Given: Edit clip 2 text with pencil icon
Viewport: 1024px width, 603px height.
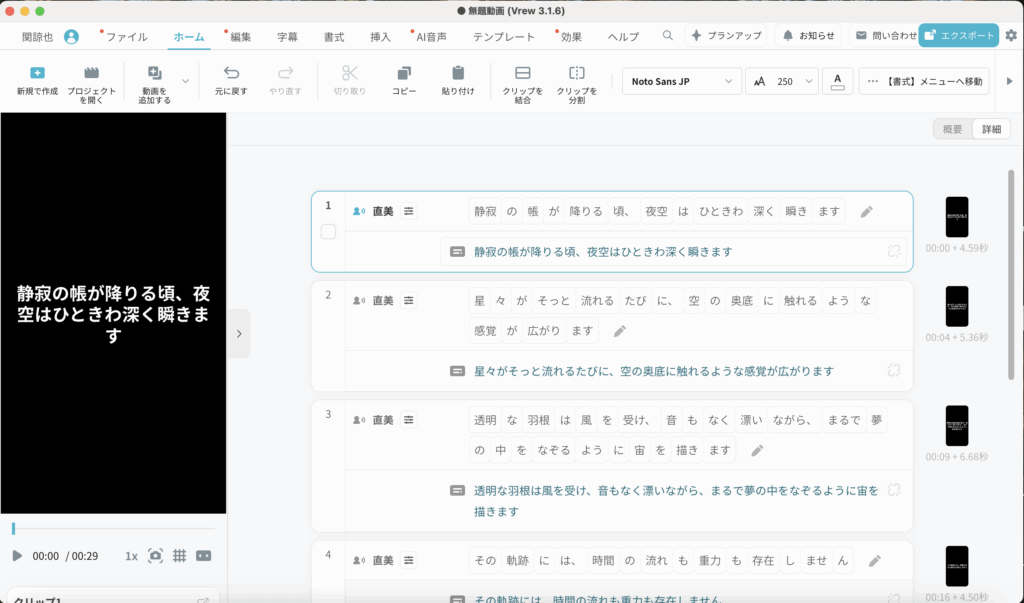Looking at the screenshot, I should 620,331.
